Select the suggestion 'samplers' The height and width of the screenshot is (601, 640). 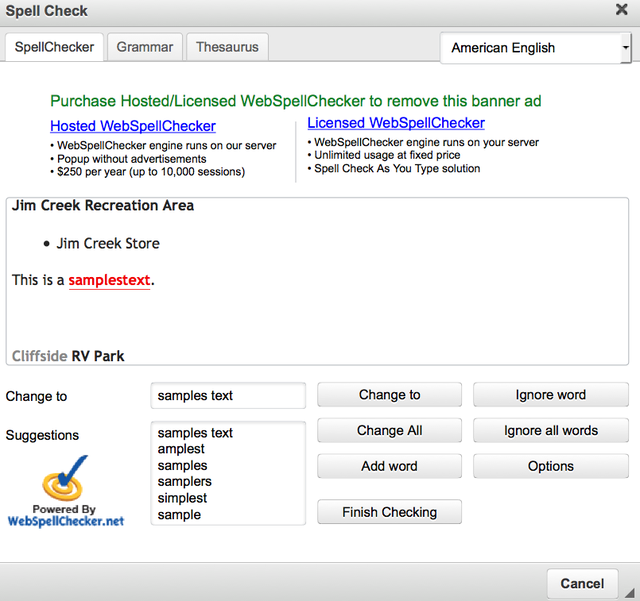[x=185, y=482]
